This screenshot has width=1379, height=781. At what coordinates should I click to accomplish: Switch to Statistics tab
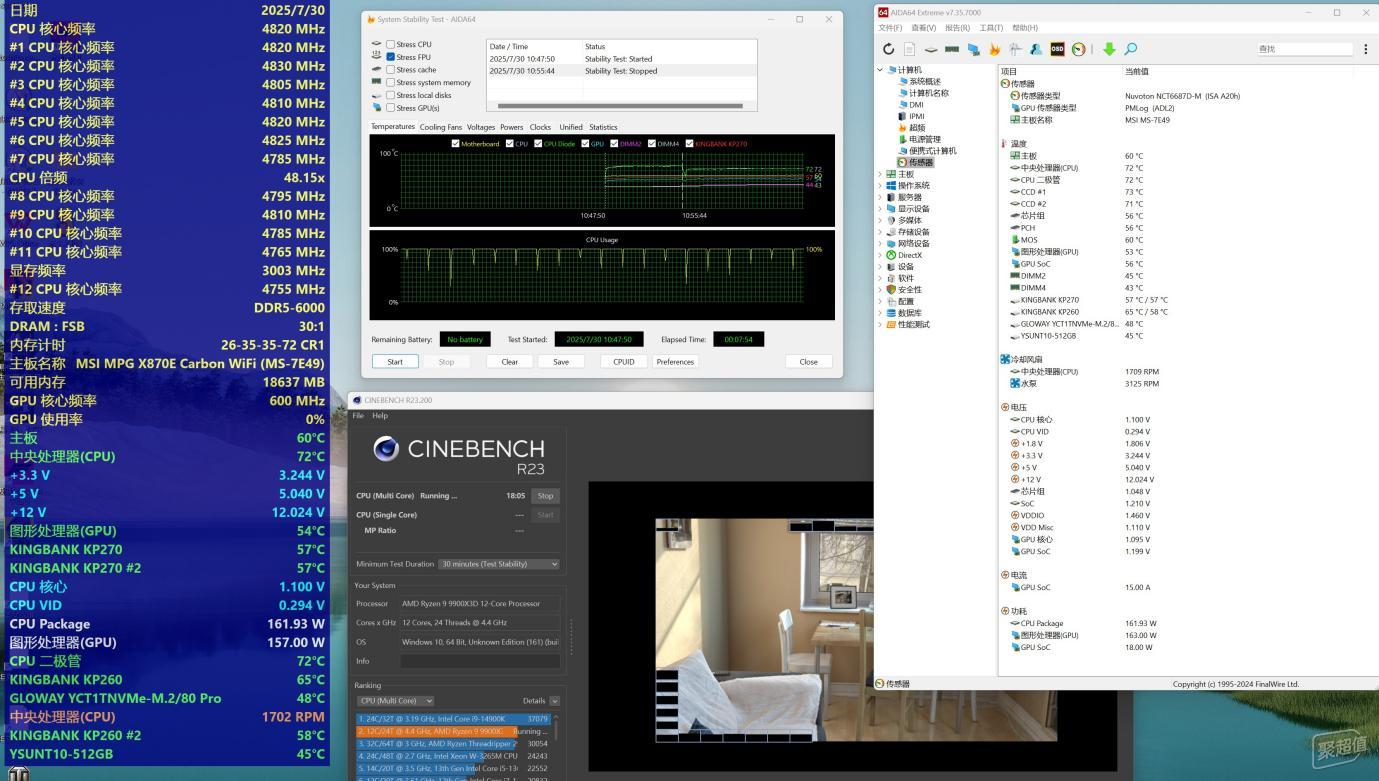(x=603, y=127)
